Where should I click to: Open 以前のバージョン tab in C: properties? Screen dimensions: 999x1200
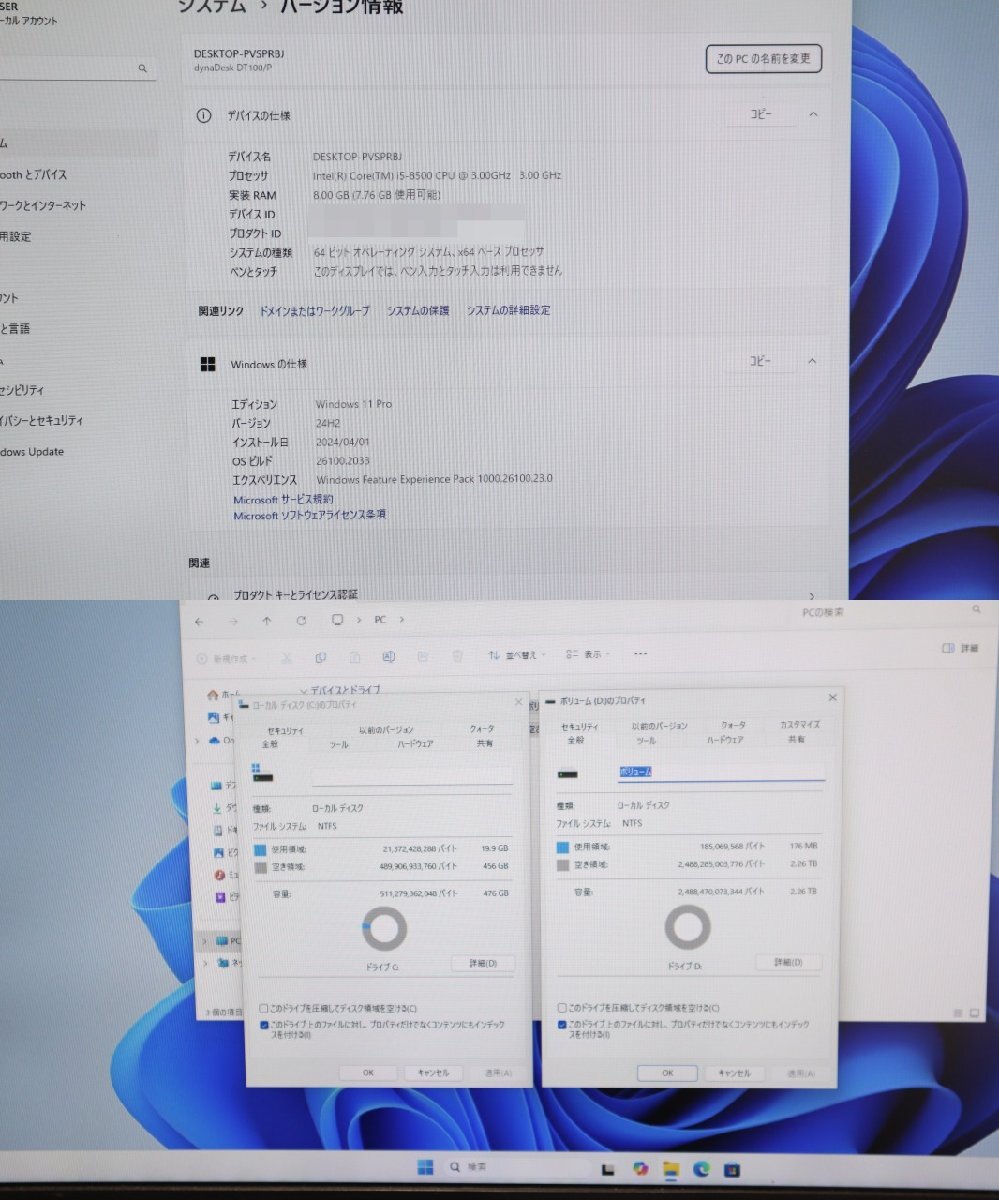(x=386, y=731)
